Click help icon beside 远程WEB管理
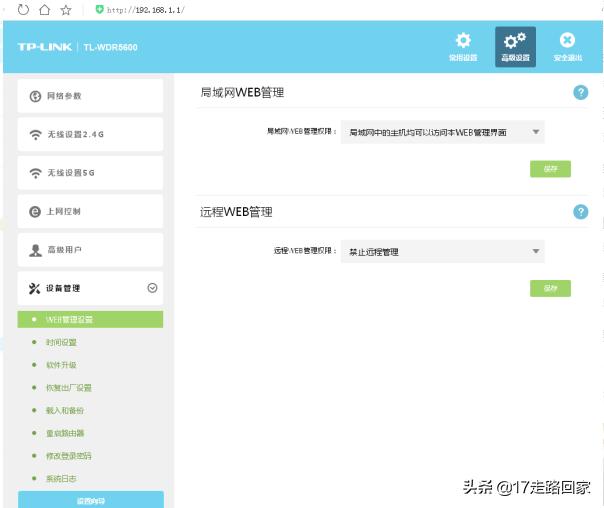This screenshot has width=604, height=508. (x=580, y=212)
